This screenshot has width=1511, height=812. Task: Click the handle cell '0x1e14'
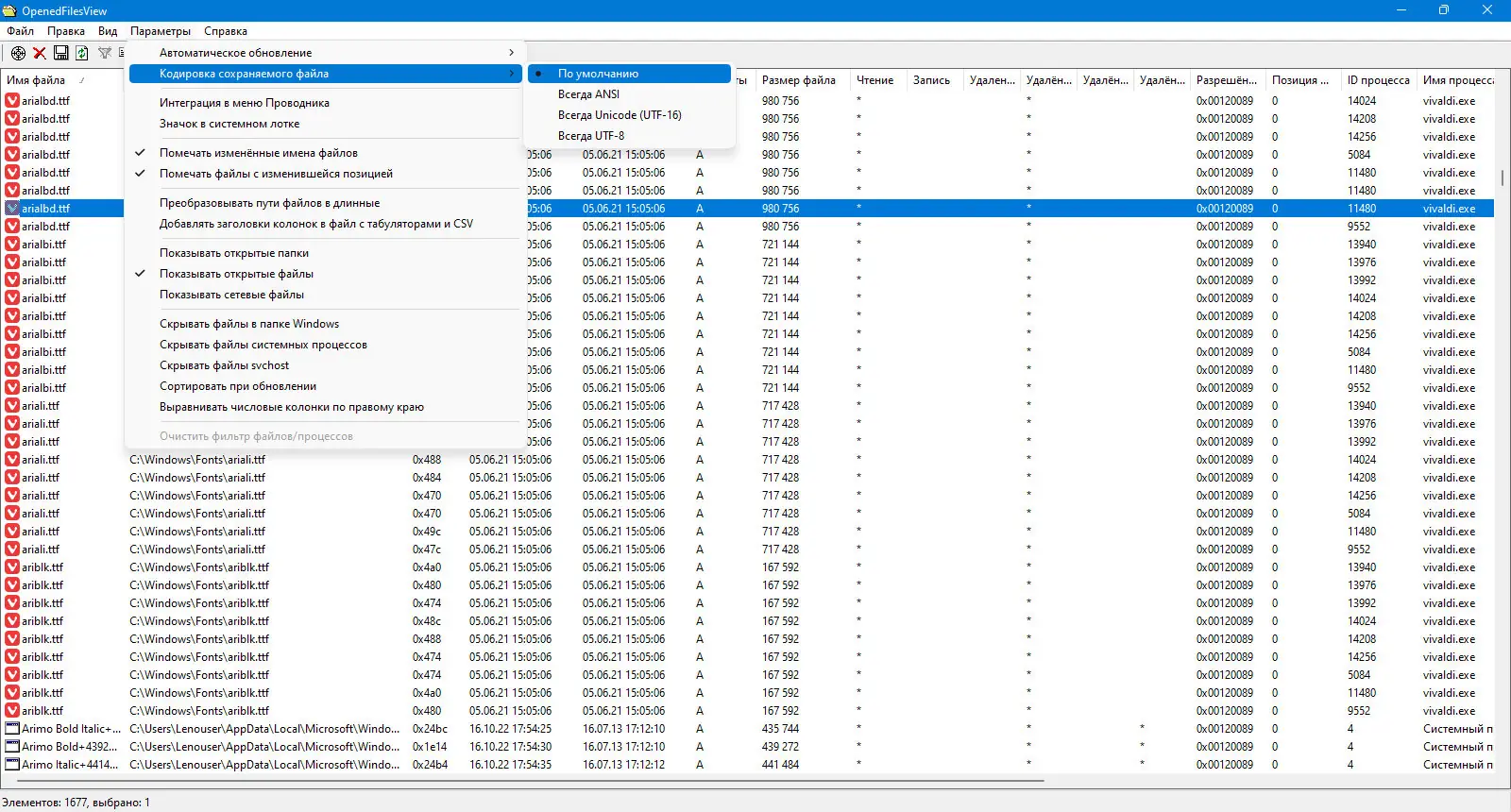click(430, 747)
